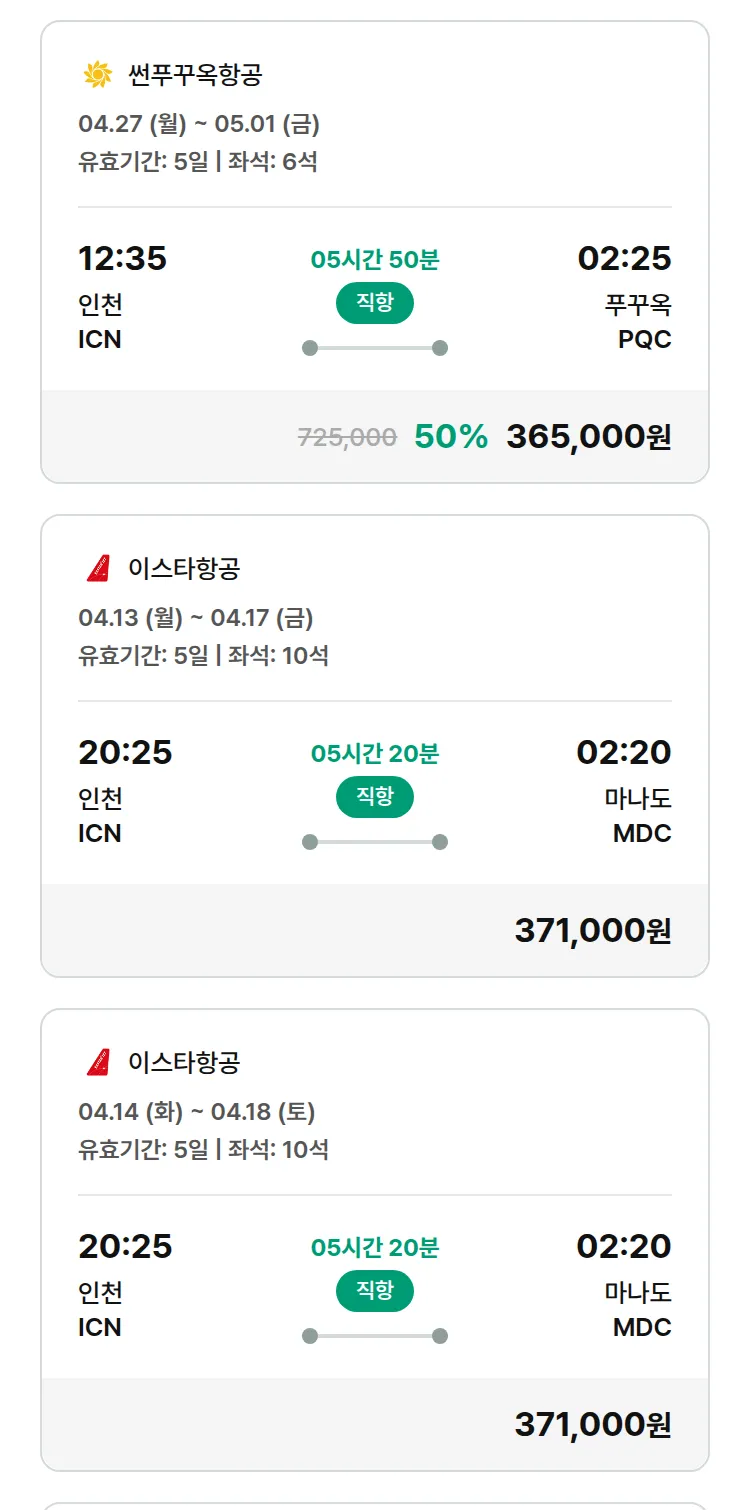The width and height of the screenshot is (750, 1510).
Task: Select the 365,000원 discounted price
Action: [588, 437]
